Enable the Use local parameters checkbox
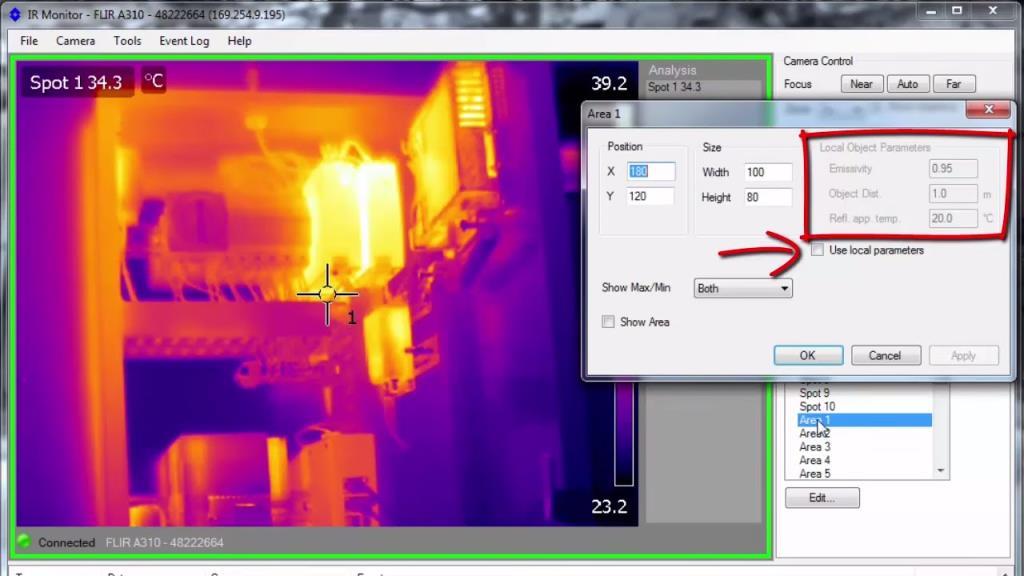Screen dimensions: 1024x576 coord(818,250)
